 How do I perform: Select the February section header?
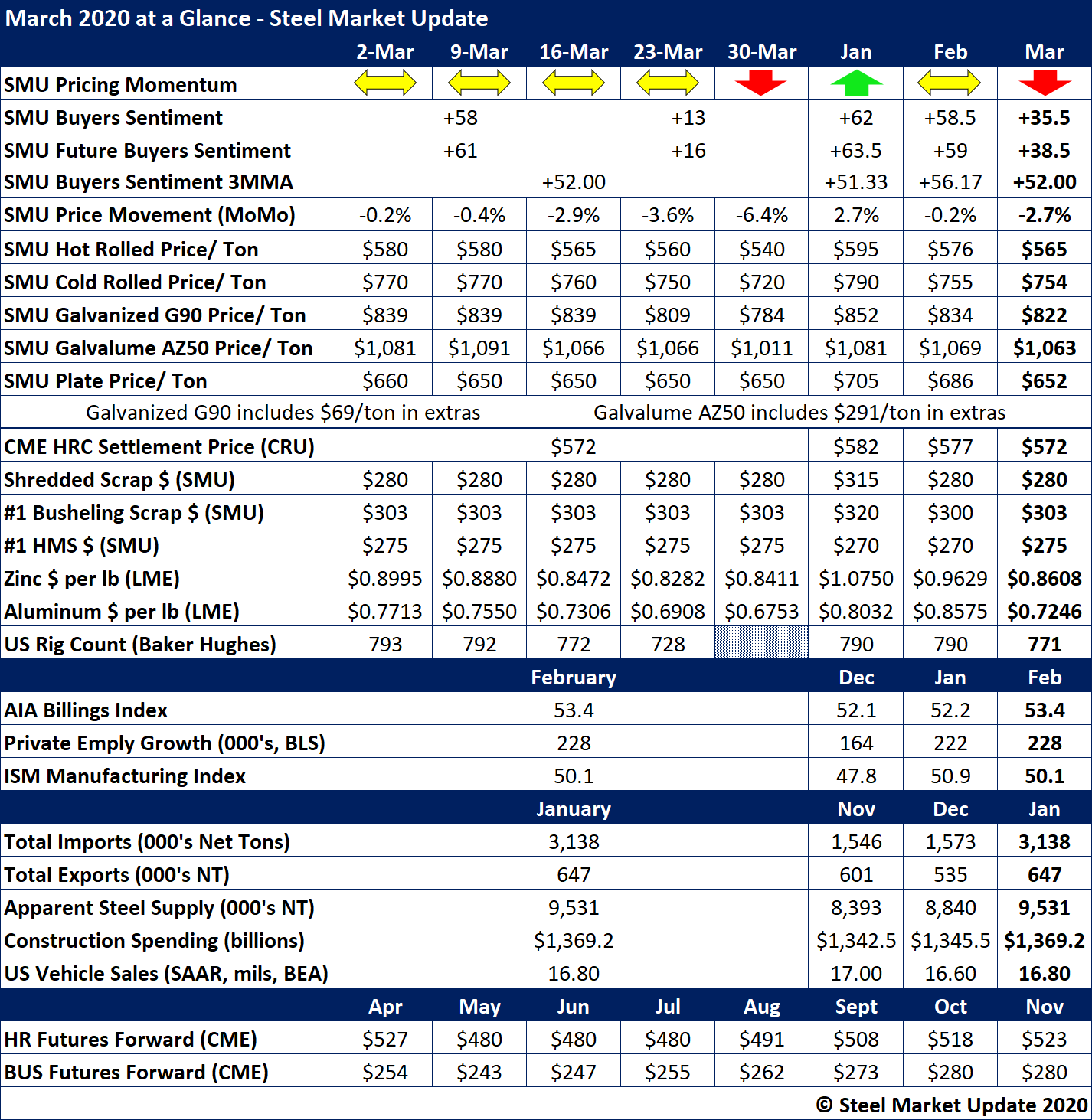(573, 678)
